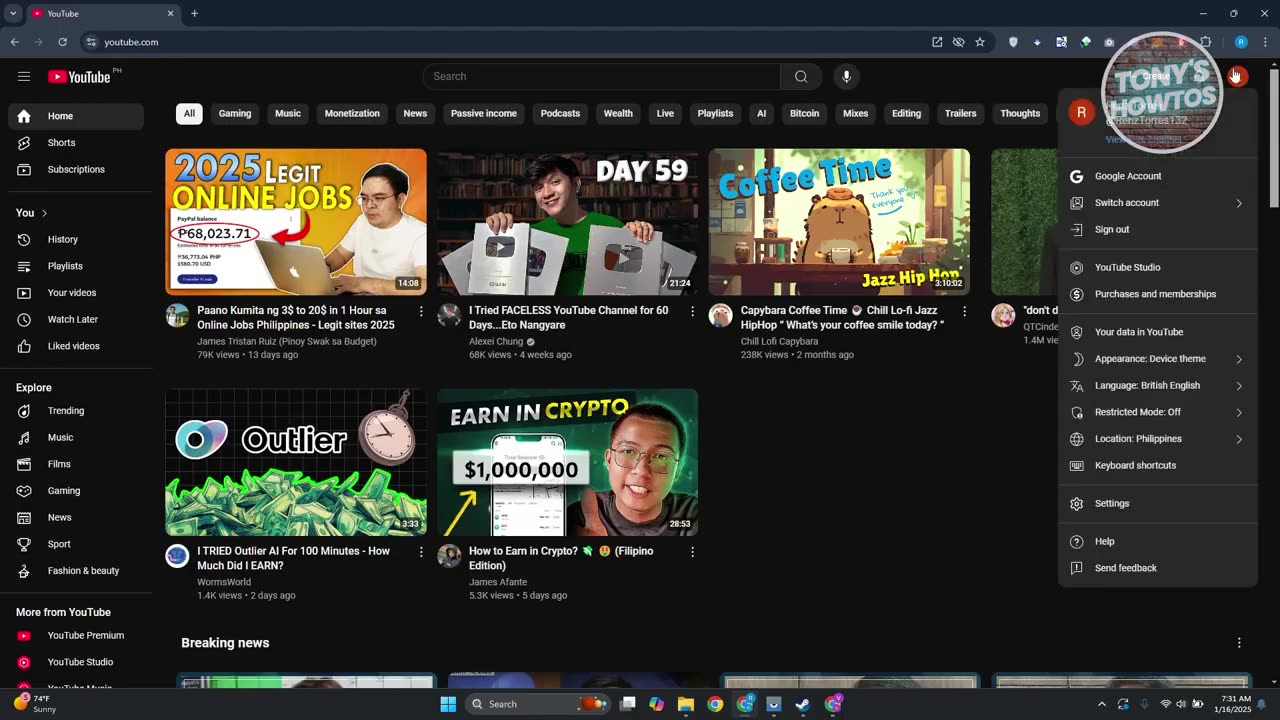
Task: Open options for the Paano Kumita video
Action: (x=421, y=311)
